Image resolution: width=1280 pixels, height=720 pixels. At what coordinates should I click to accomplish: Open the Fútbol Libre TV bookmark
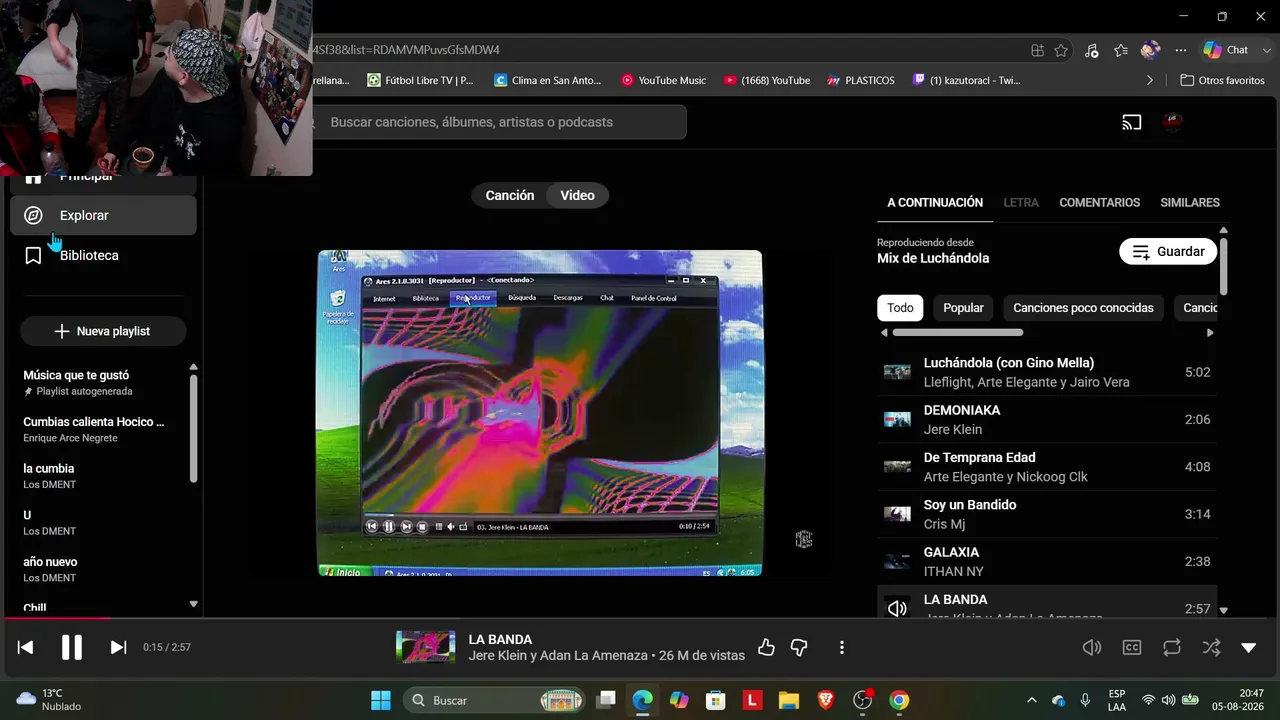pos(420,80)
